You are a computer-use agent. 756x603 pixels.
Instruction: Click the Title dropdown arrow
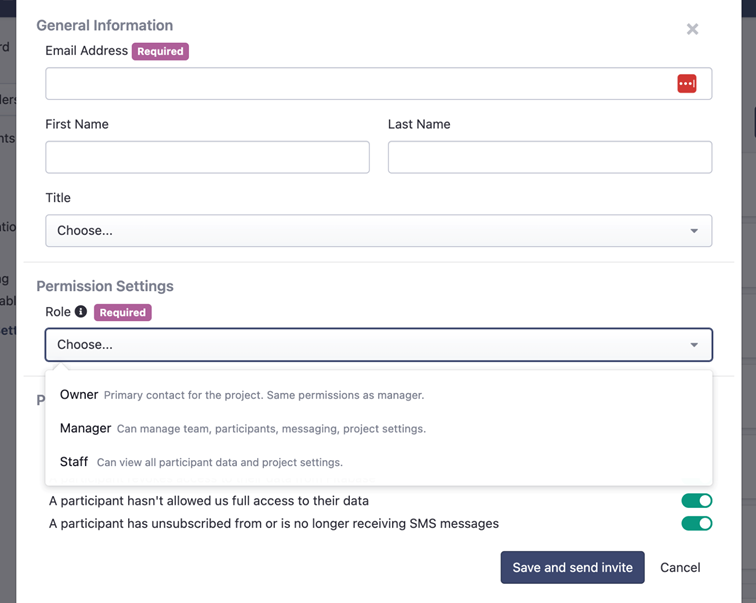click(x=694, y=231)
